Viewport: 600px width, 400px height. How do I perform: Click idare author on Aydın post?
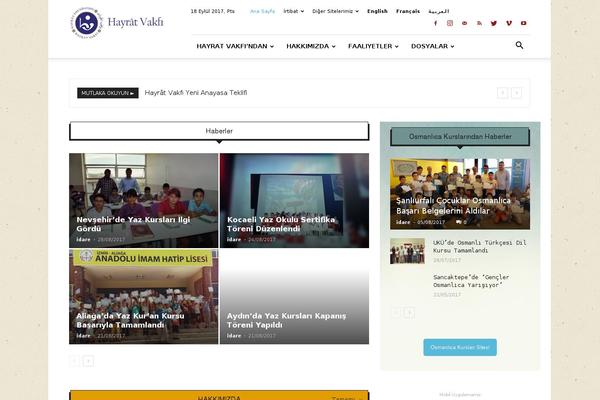234,336
